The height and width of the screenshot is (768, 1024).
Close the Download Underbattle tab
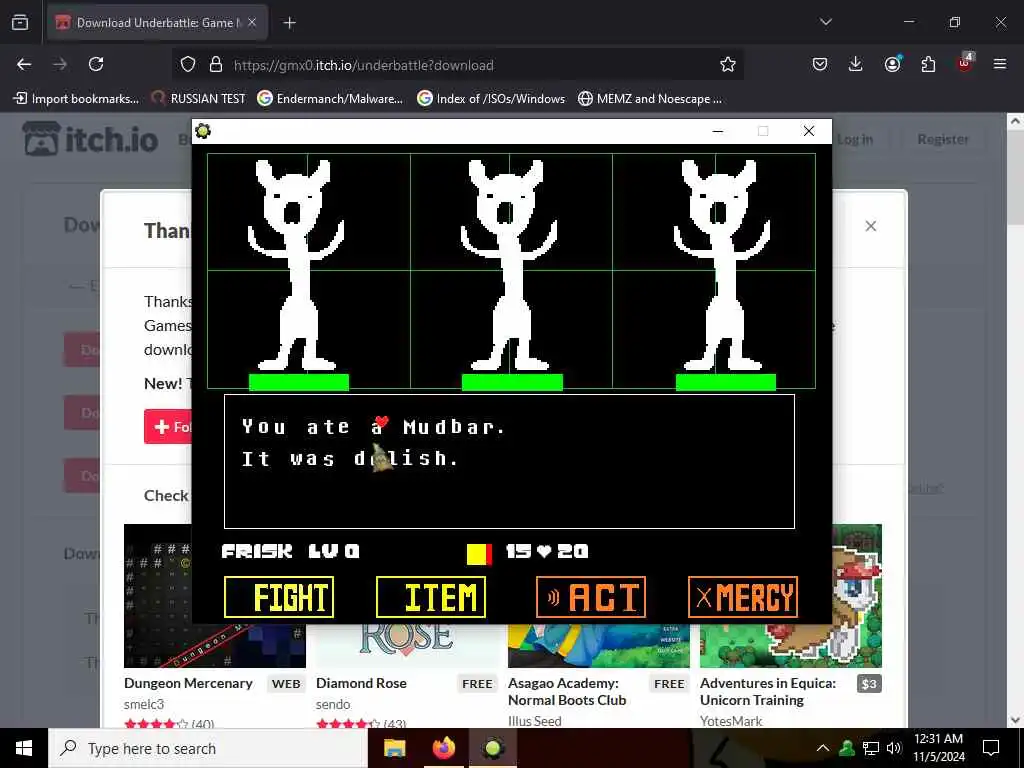(x=252, y=22)
